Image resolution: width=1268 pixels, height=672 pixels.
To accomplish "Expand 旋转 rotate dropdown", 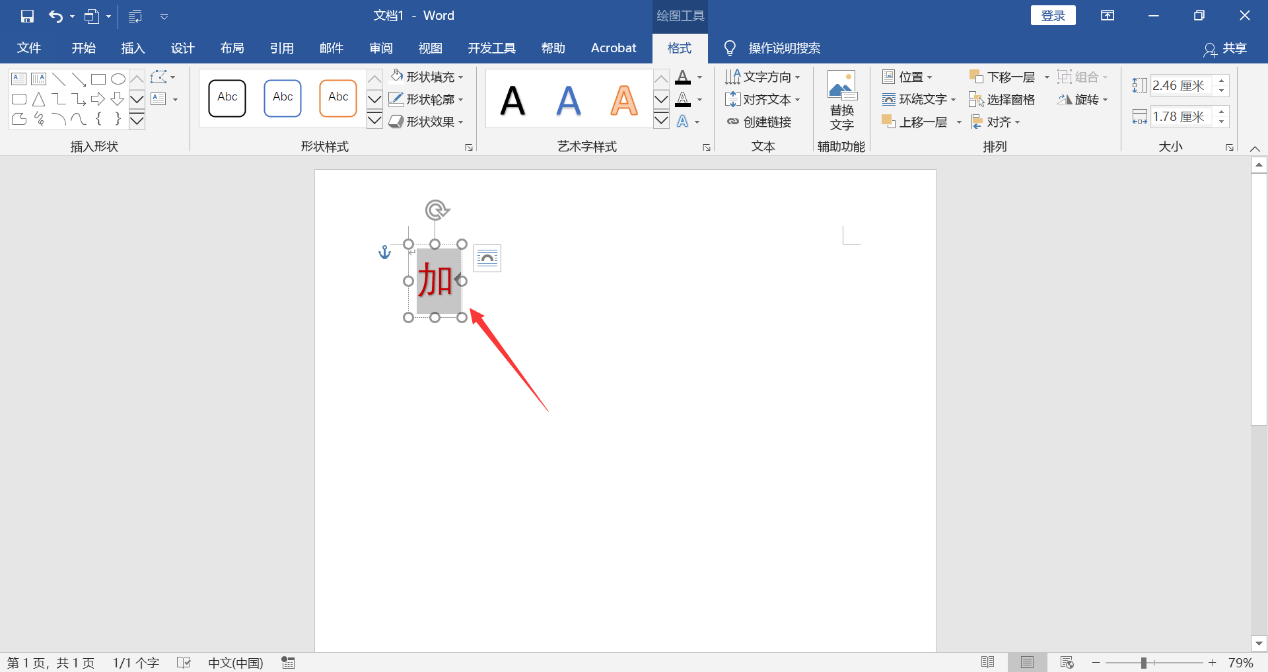I will 1083,99.
